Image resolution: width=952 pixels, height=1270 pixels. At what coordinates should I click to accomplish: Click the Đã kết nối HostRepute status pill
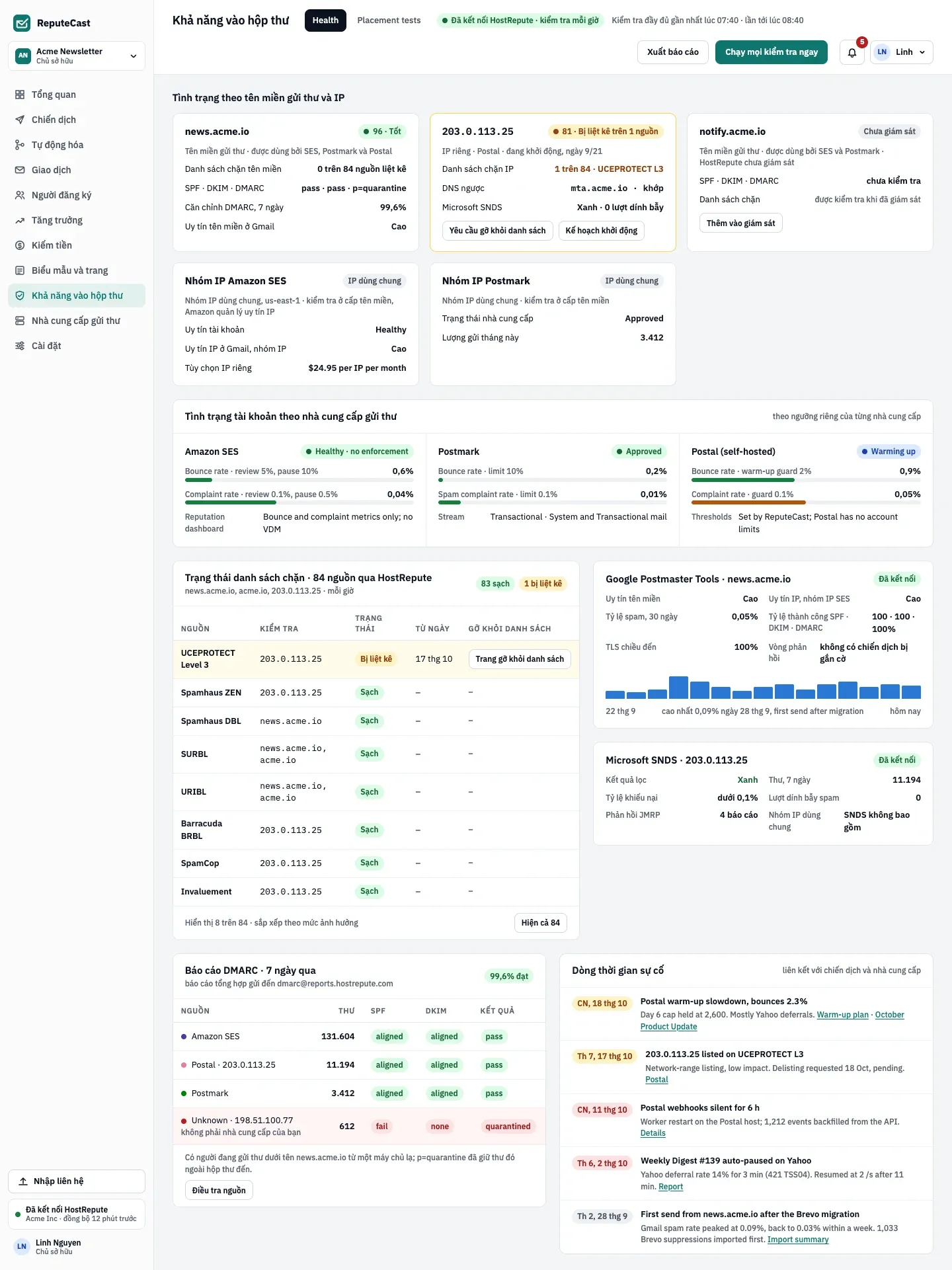520,20
